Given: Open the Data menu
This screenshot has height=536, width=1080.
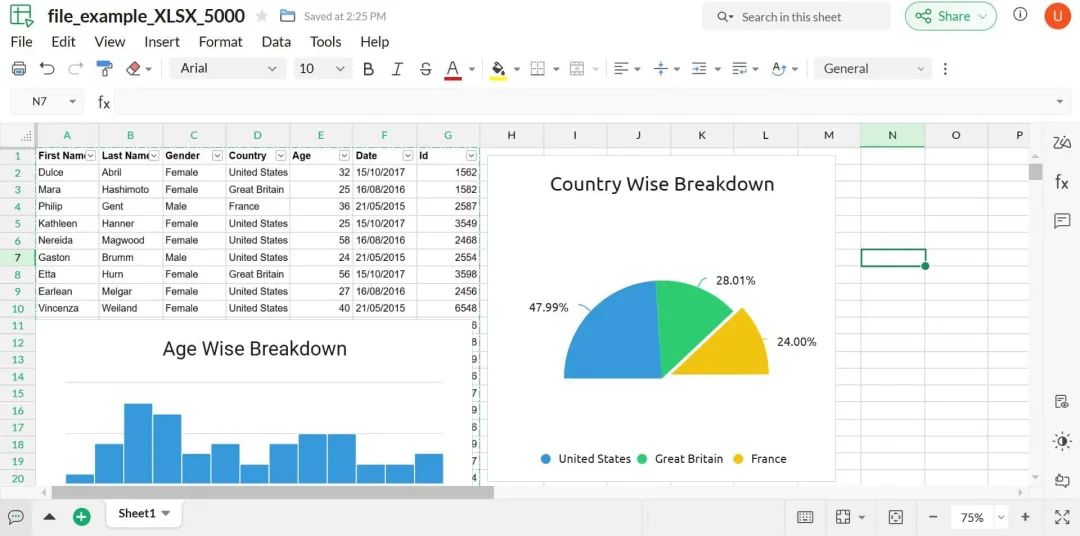Looking at the screenshot, I should point(276,42).
